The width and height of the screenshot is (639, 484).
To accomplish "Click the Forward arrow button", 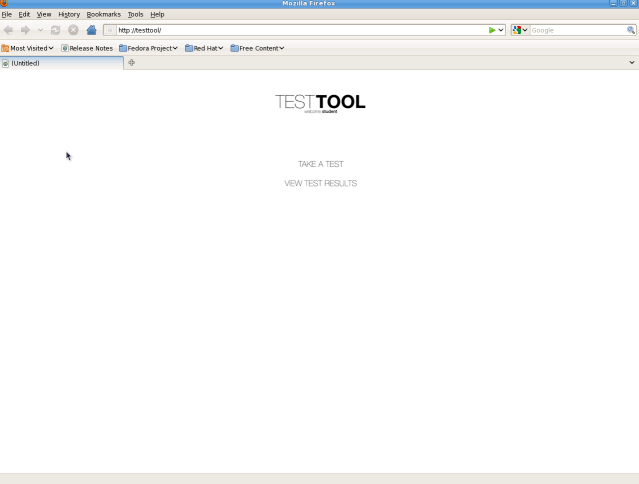I will point(25,30).
